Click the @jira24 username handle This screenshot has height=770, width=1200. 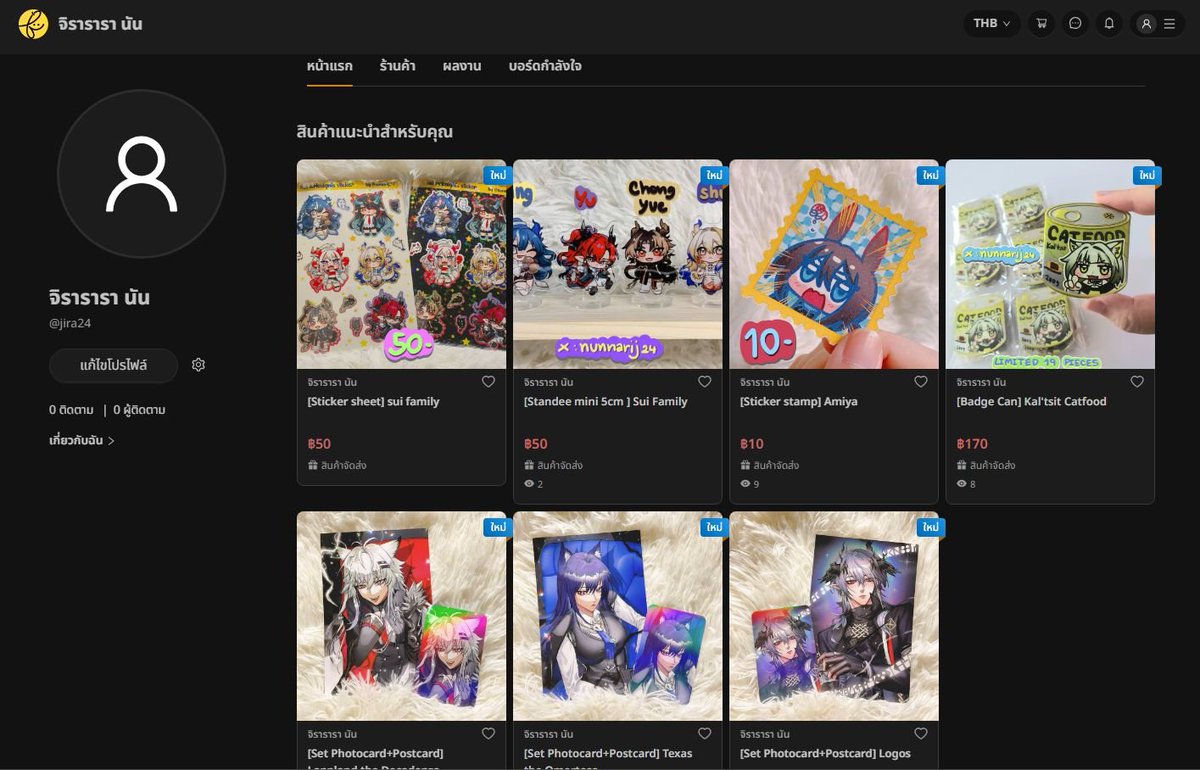pos(70,323)
